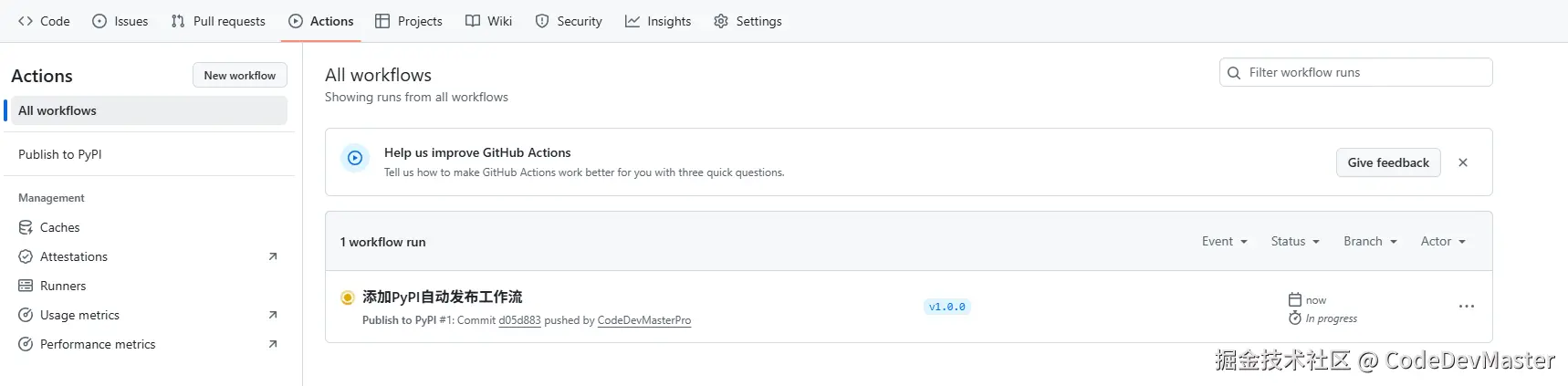Open Usage metrics in sidebar
The width and height of the screenshot is (1568, 386).
coord(79,315)
